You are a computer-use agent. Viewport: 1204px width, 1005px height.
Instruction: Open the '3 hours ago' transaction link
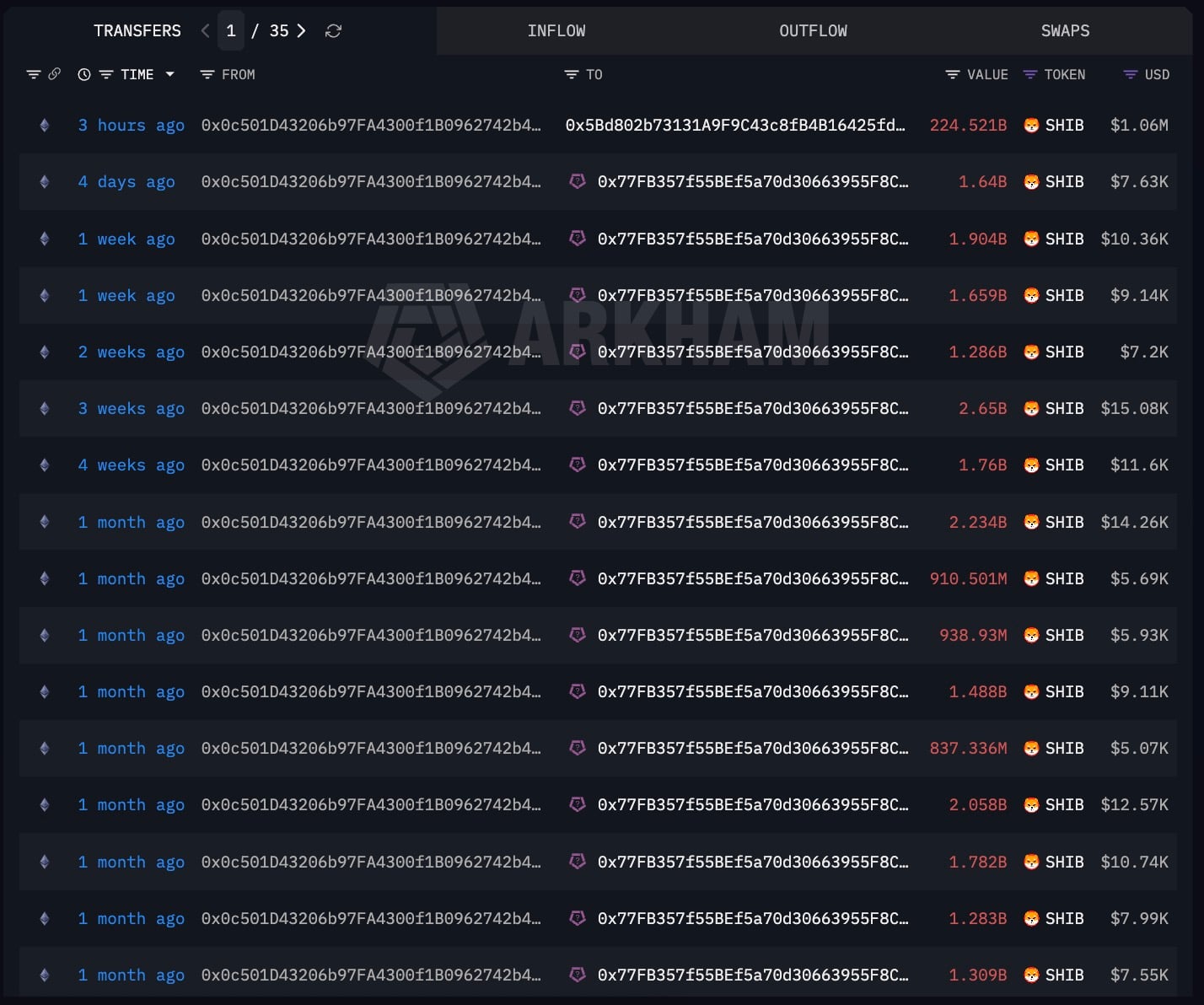(132, 126)
